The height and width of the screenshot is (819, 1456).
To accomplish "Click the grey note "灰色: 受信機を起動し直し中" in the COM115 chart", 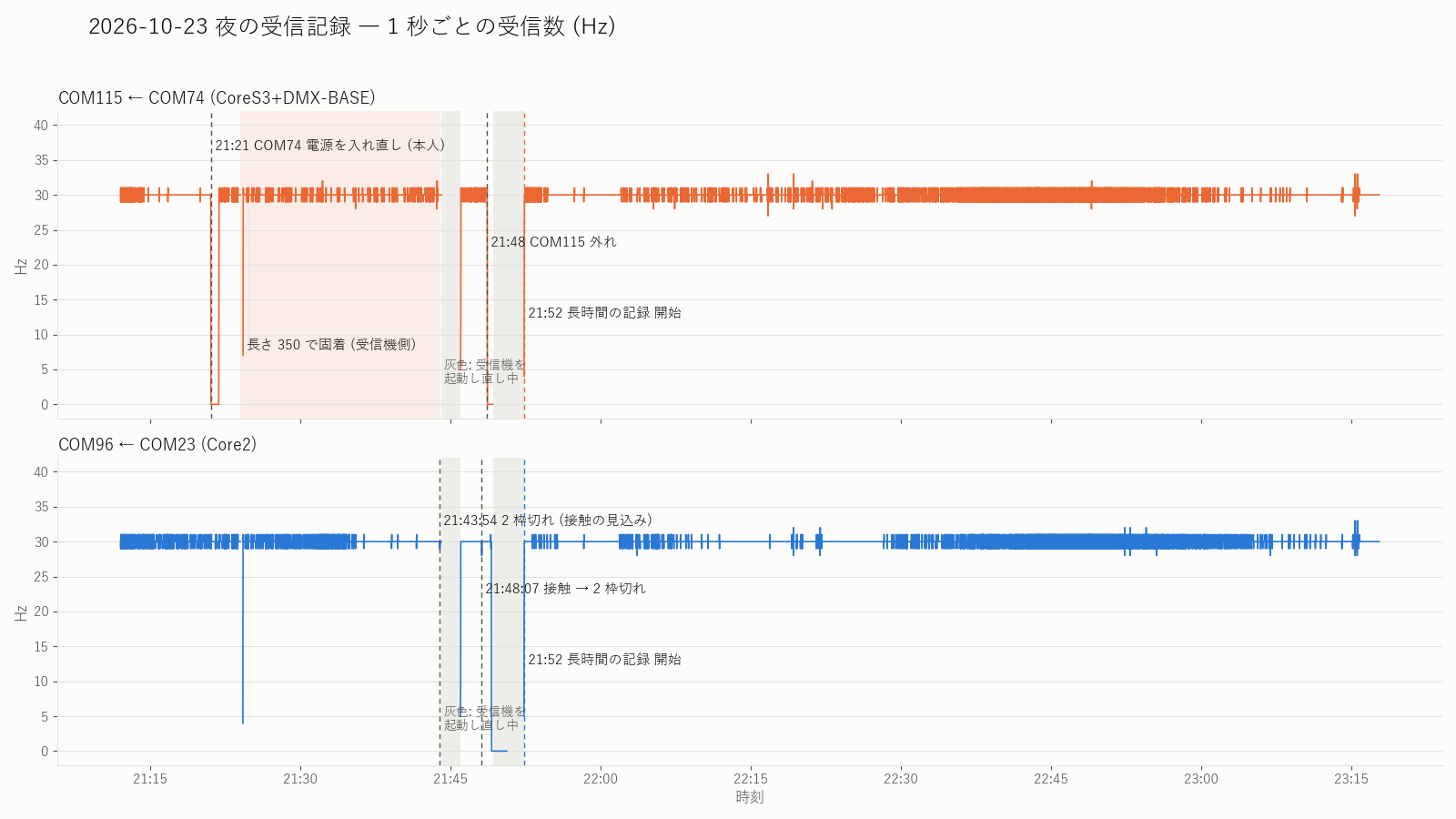I will coord(484,371).
